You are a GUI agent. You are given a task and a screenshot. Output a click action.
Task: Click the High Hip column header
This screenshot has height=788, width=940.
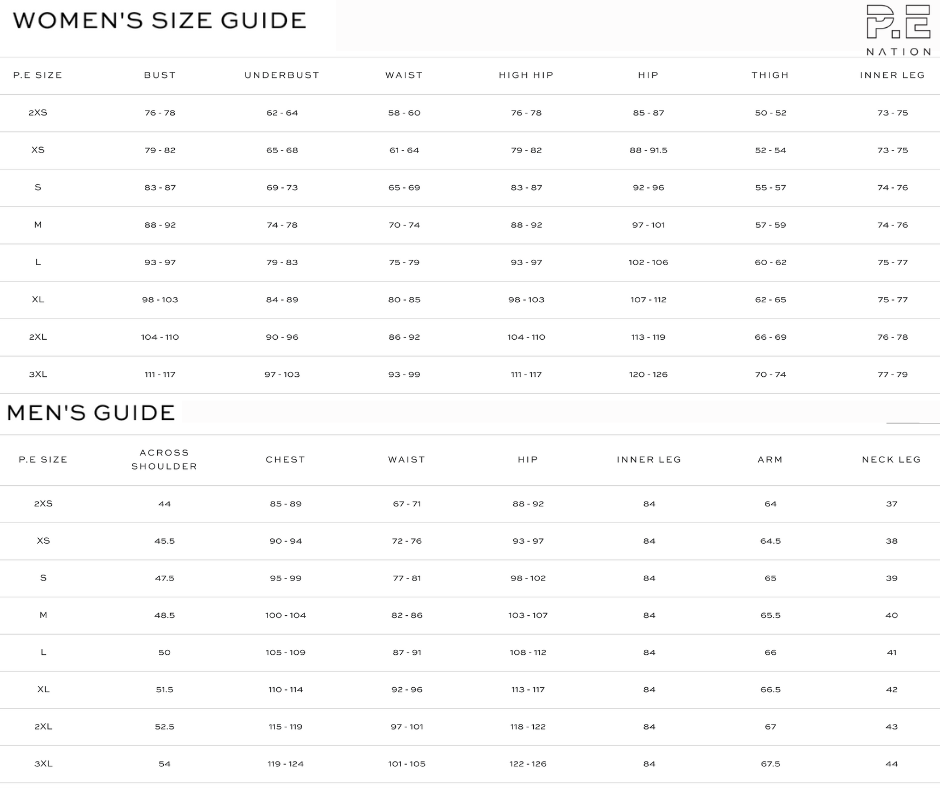526,76
